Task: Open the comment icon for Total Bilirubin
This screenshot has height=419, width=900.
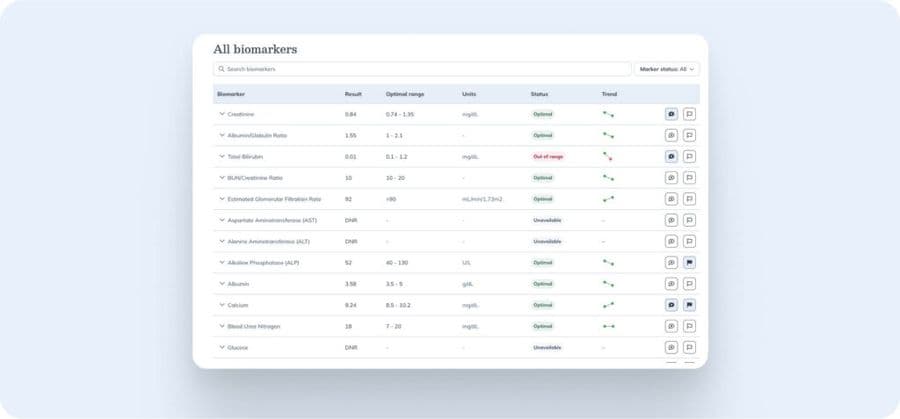Action: click(x=671, y=156)
